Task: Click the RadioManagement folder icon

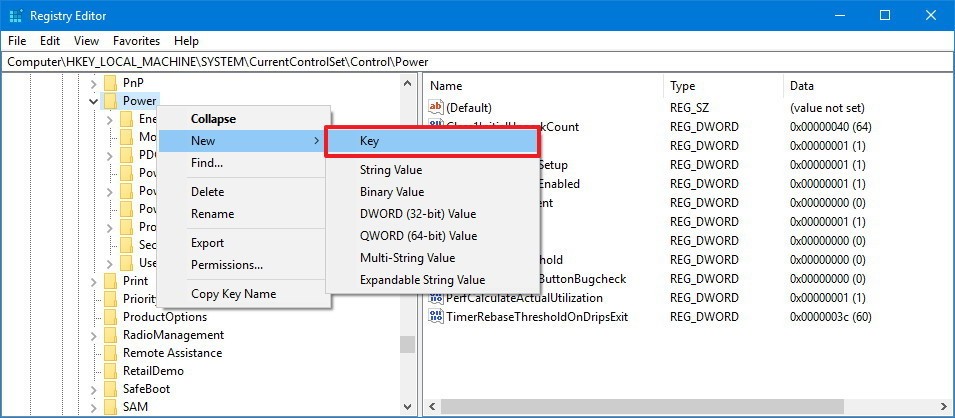Action: (x=110, y=335)
